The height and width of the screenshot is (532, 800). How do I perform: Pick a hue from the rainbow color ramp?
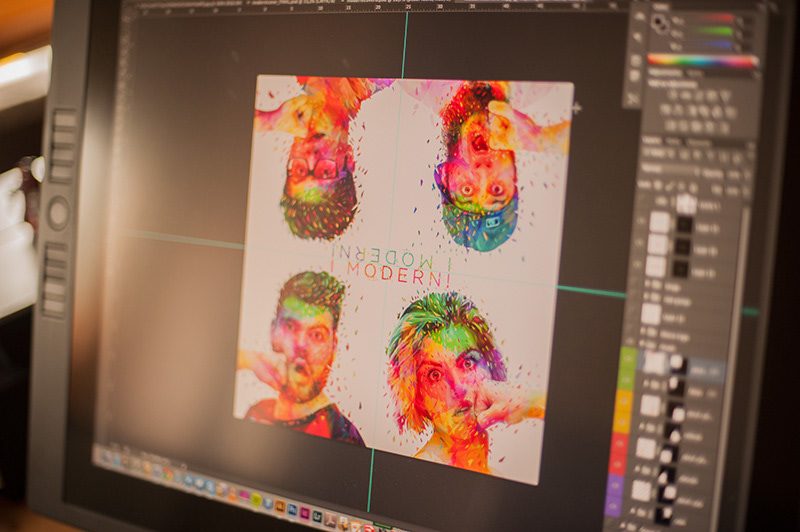pos(701,61)
